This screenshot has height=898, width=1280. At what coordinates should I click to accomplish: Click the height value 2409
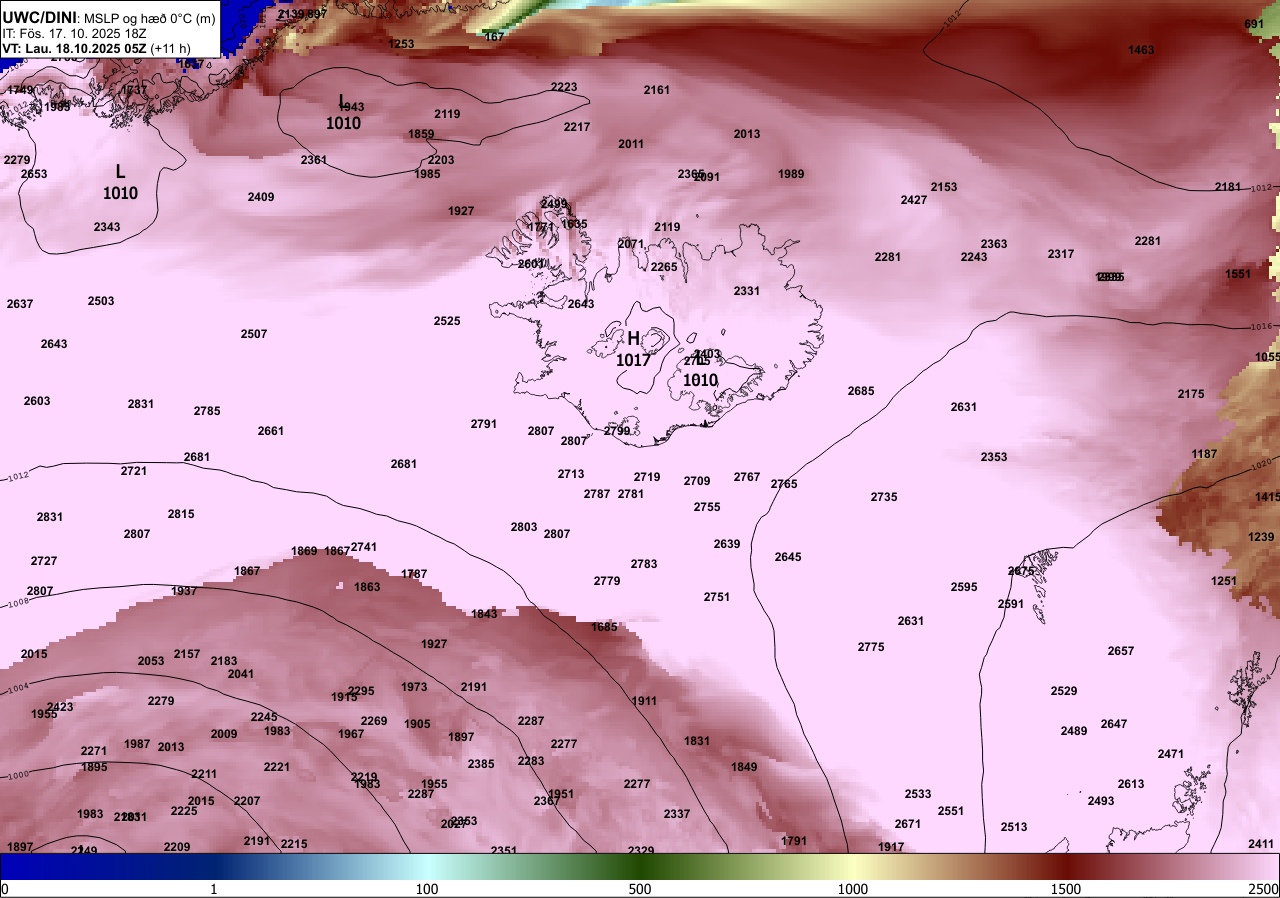(x=261, y=198)
